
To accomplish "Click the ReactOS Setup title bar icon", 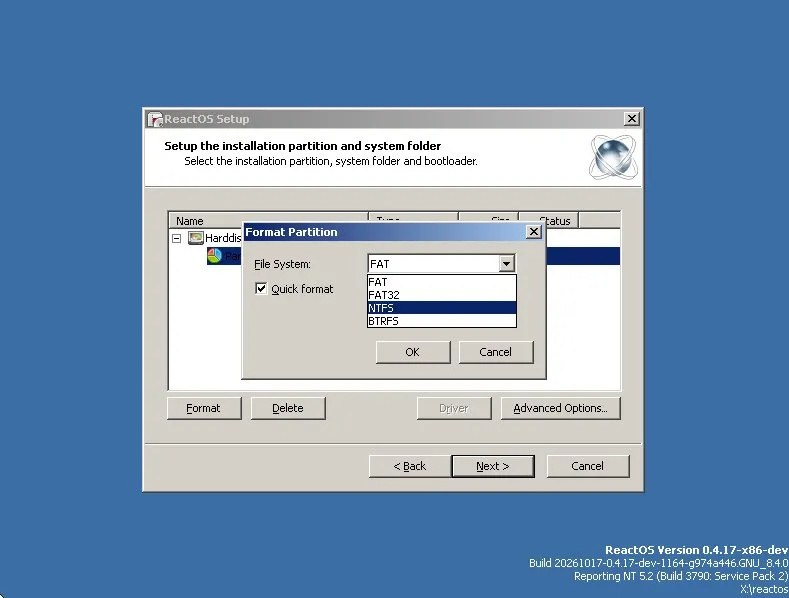I will point(155,119).
